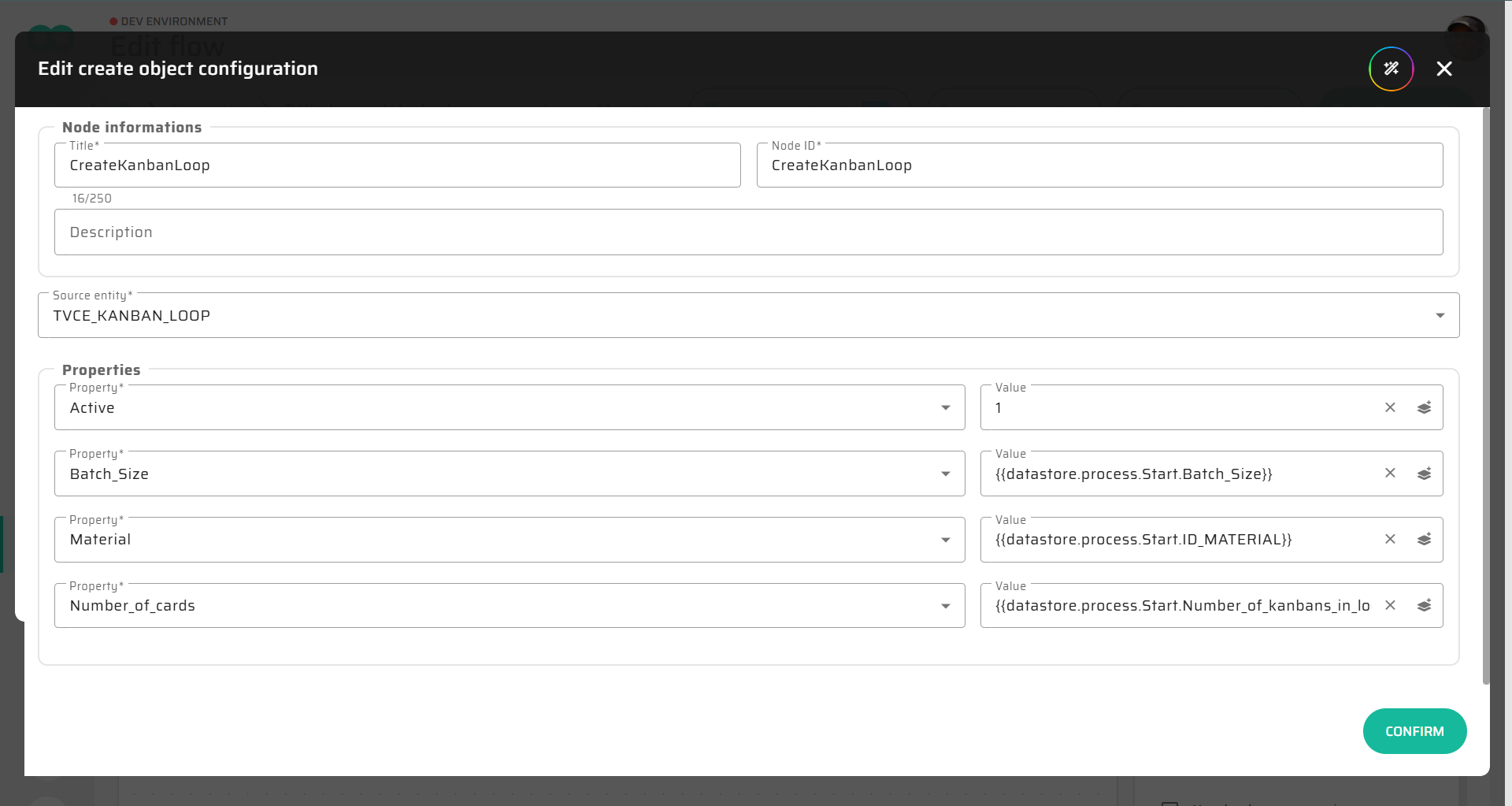Open datastore picker for Number_of_cards value
The height and width of the screenshot is (806, 1512).
click(x=1424, y=606)
